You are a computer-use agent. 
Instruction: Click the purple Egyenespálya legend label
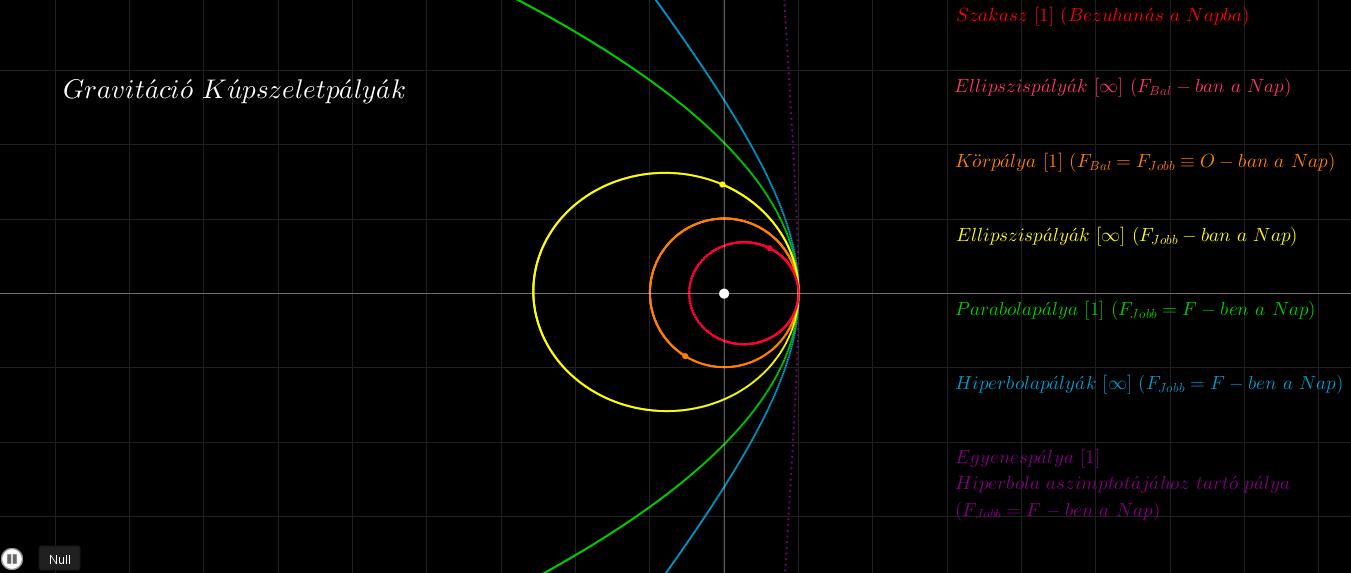coord(1027,458)
